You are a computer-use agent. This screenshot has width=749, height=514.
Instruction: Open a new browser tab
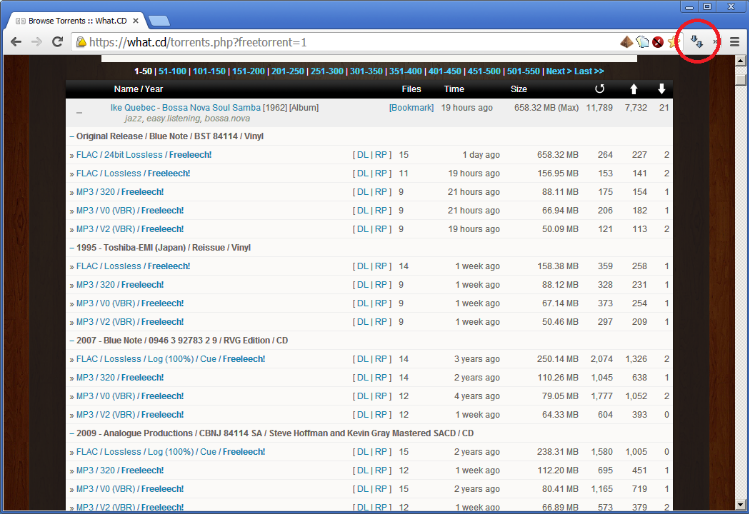tap(159, 21)
